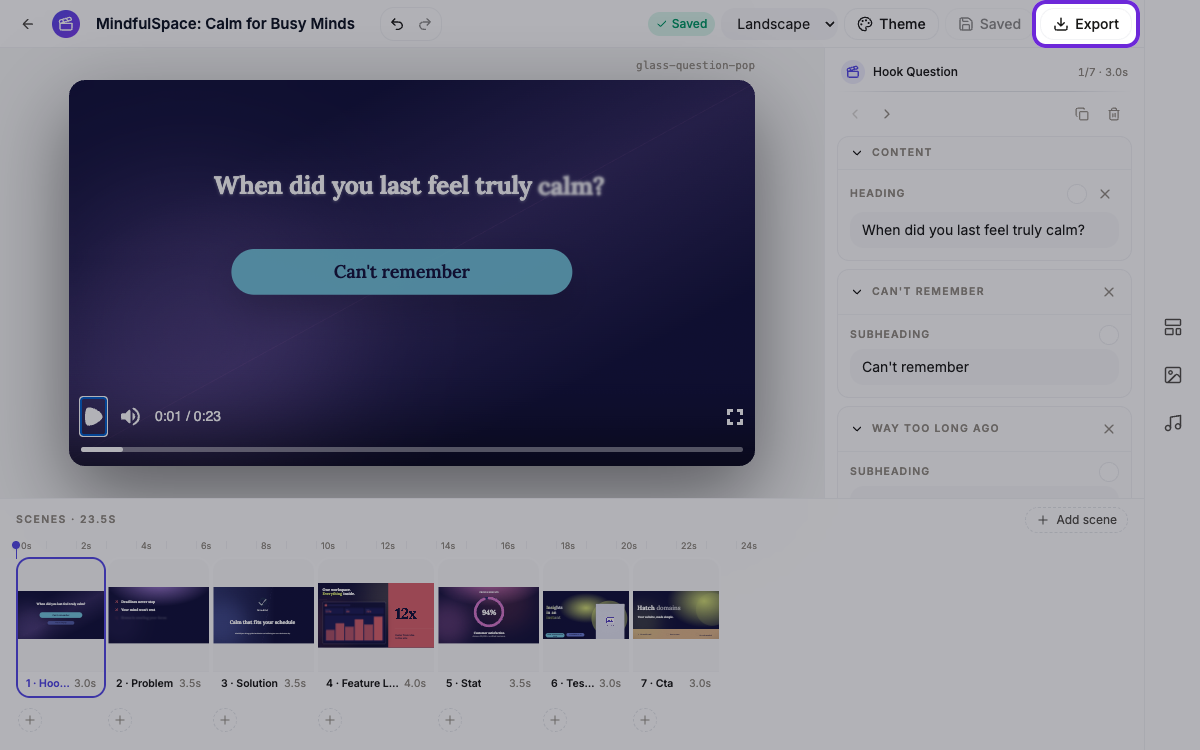Open the image media panel icon
The image size is (1200, 750).
[1173, 375]
